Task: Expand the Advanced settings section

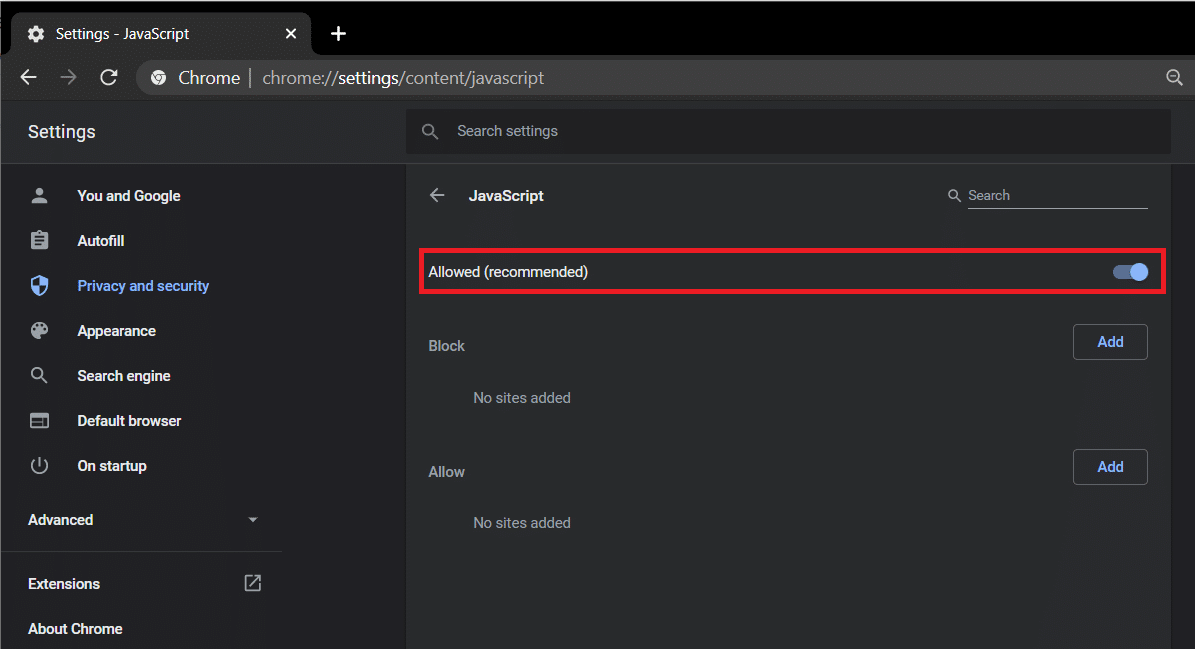Action: pyautogui.click(x=253, y=519)
